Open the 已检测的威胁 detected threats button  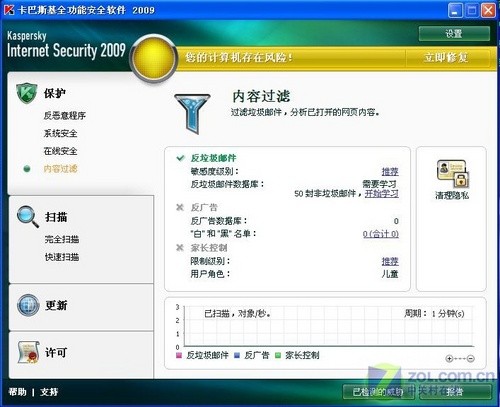click(378, 392)
